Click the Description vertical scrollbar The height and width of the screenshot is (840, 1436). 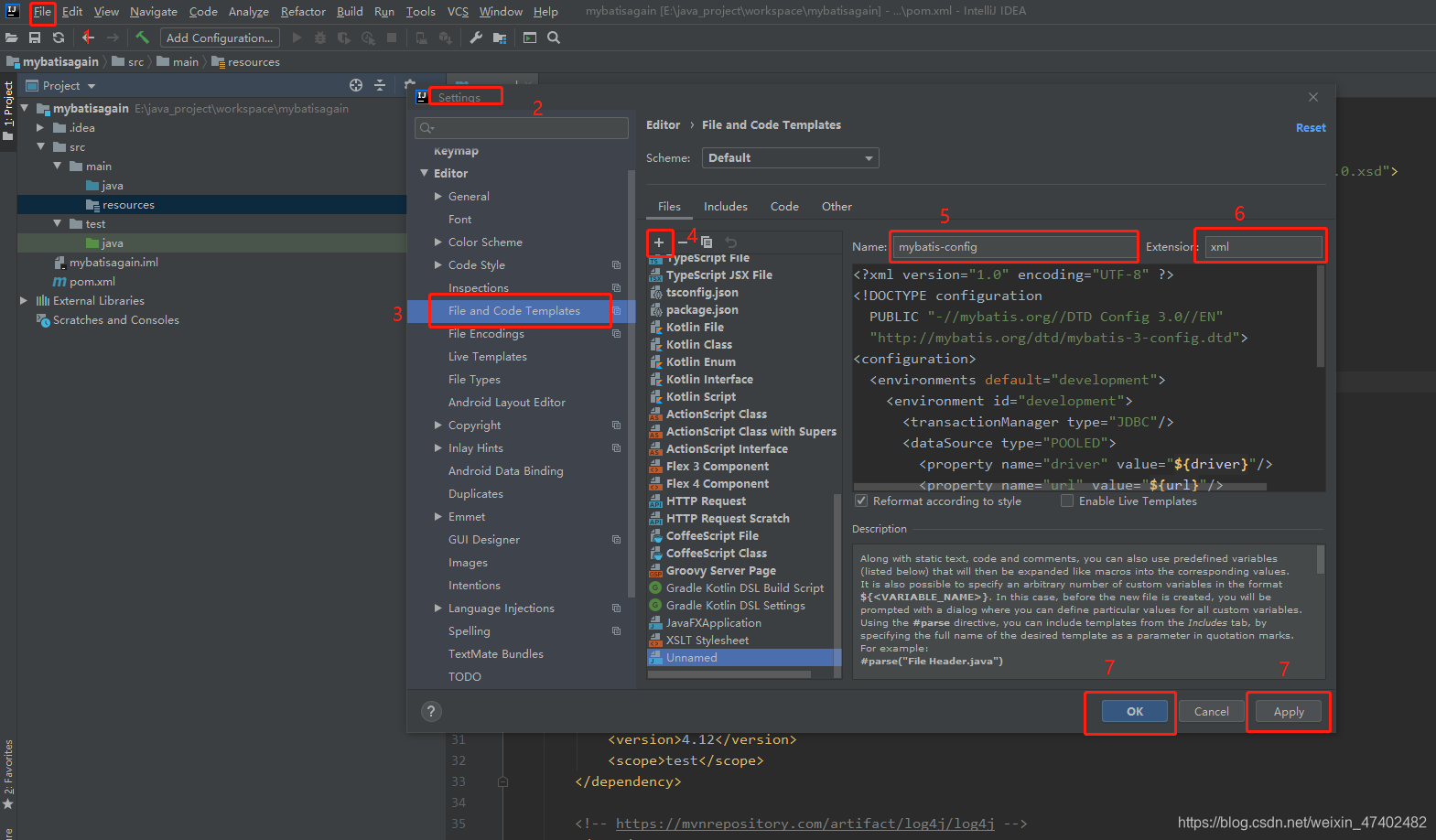coord(1321,559)
